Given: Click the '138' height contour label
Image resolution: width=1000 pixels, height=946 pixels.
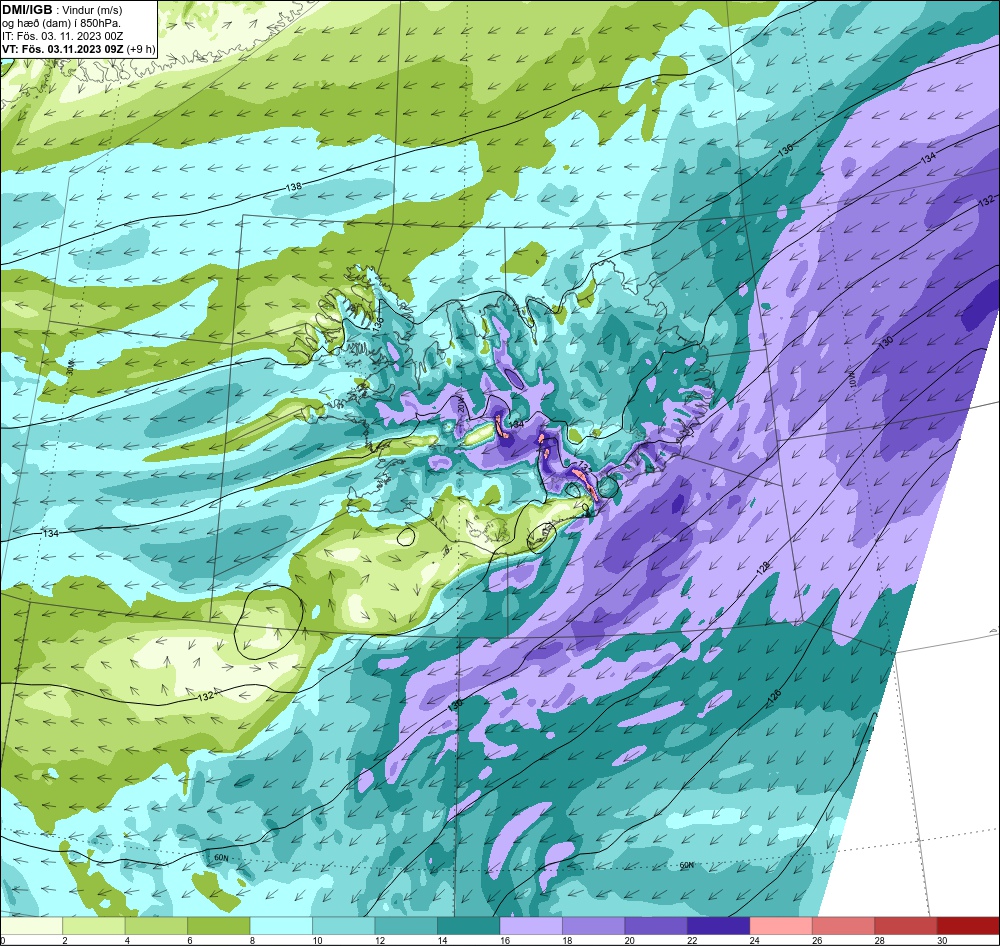Looking at the screenshot, I should coord(294,187).
